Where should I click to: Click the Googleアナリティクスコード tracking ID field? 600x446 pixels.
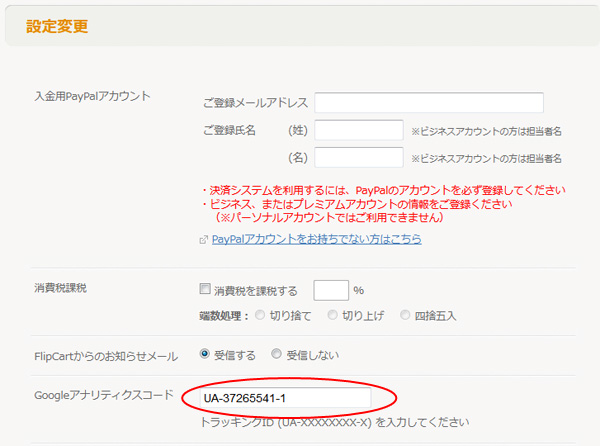tap(282, 399)
